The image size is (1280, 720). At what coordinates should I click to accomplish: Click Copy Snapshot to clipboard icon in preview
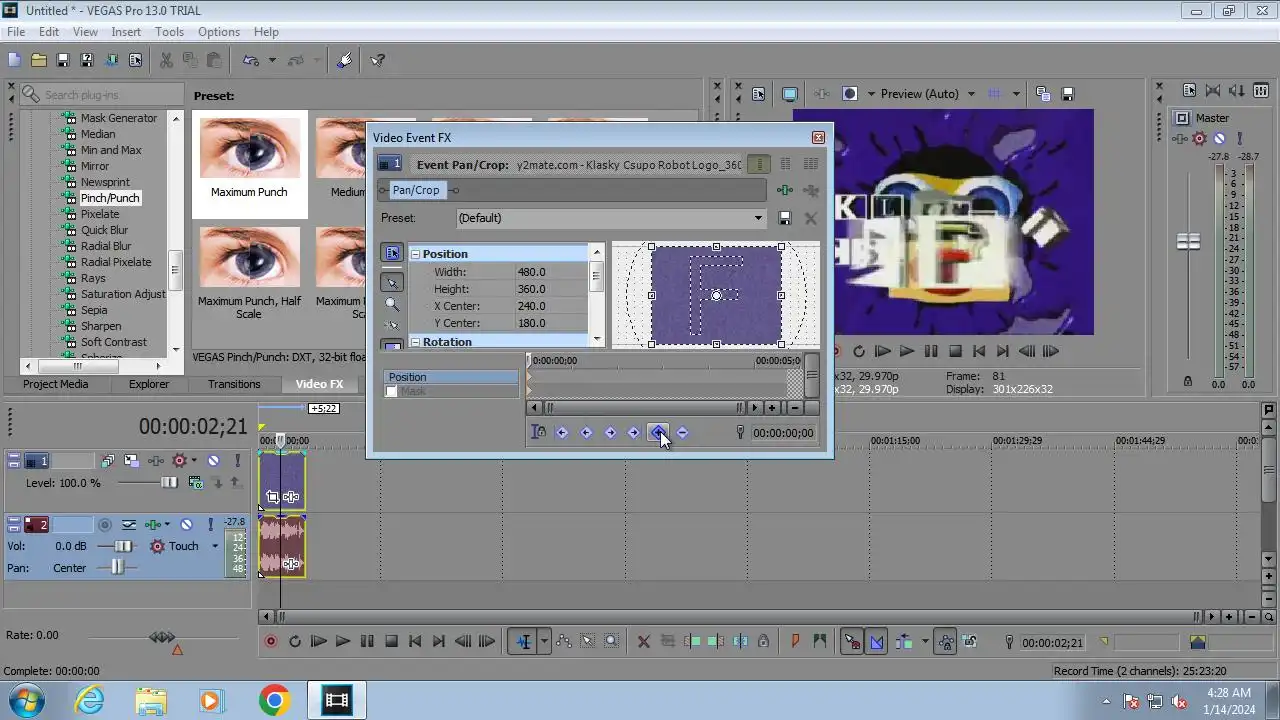click(1043, 94)
